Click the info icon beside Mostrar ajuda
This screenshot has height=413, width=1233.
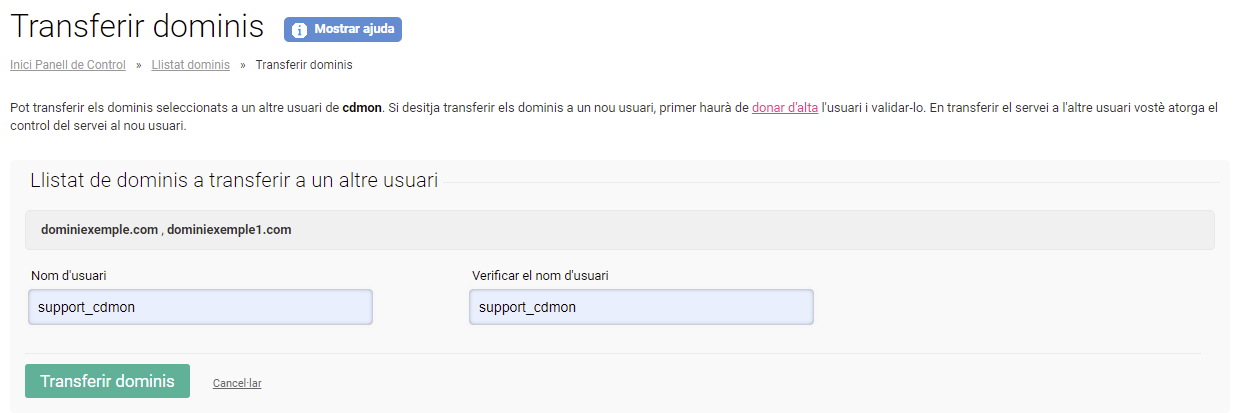pyautogui.click(x=299, y=30)
